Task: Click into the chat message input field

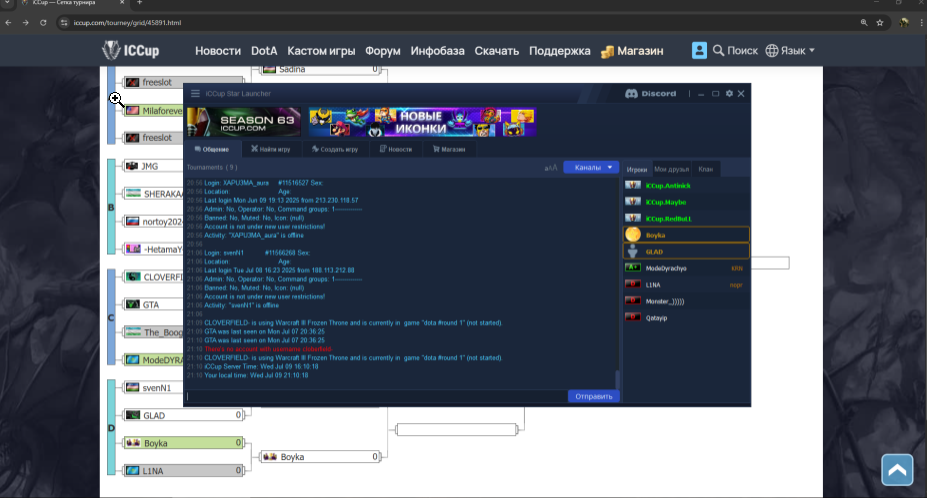Action: (x=376, y=396)
